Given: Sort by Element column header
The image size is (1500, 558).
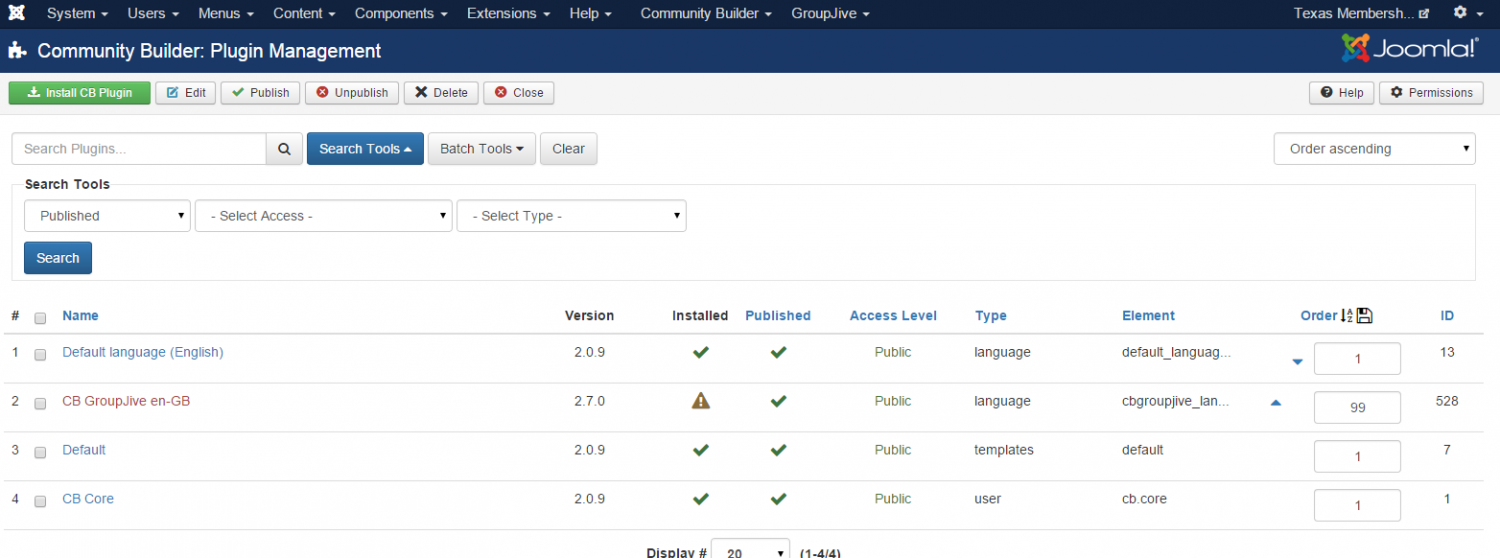Looking at the screenshot, I should coord(1148,315).
